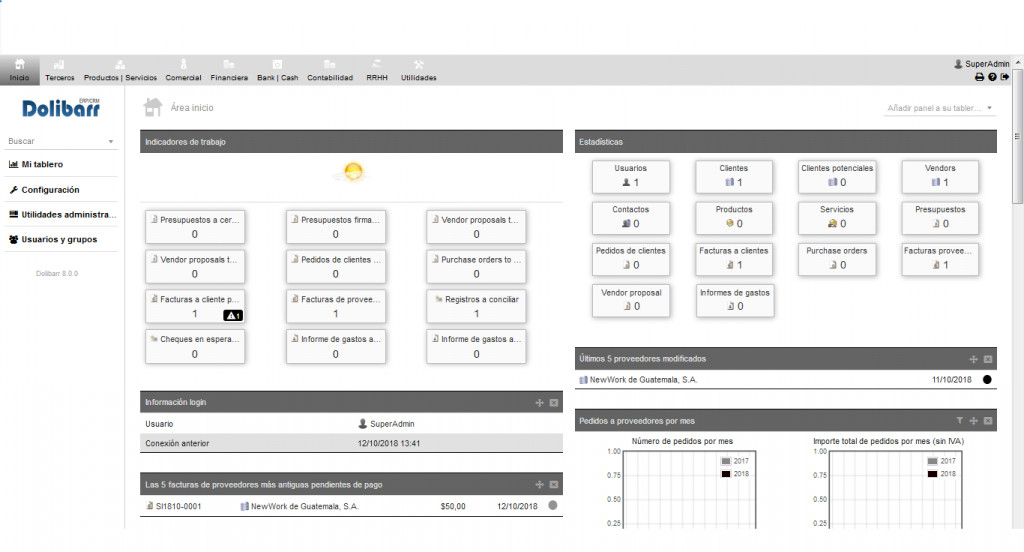
Task: Click the help question mark icon
Action: click(x=992, y=77)
